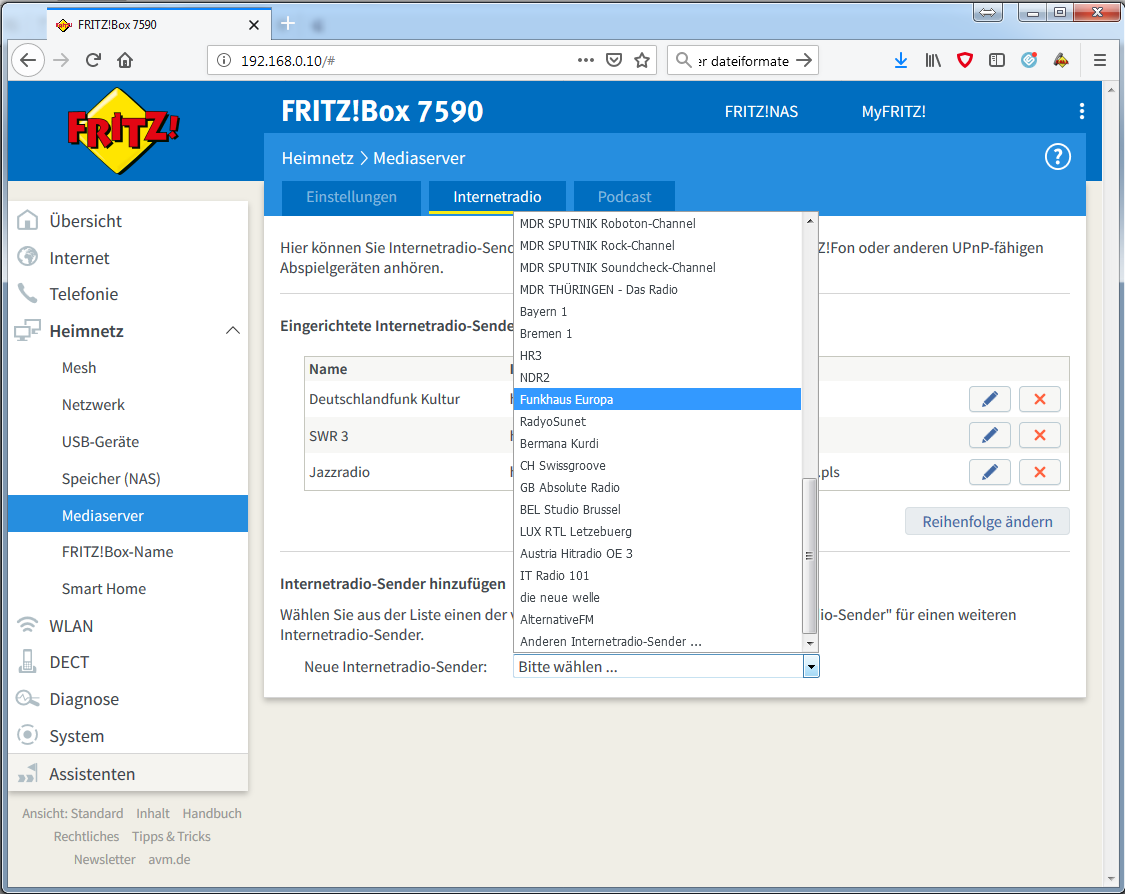Click the Bitte wählen dropdown arrow
1125x894 pixels.
(811, 667)
